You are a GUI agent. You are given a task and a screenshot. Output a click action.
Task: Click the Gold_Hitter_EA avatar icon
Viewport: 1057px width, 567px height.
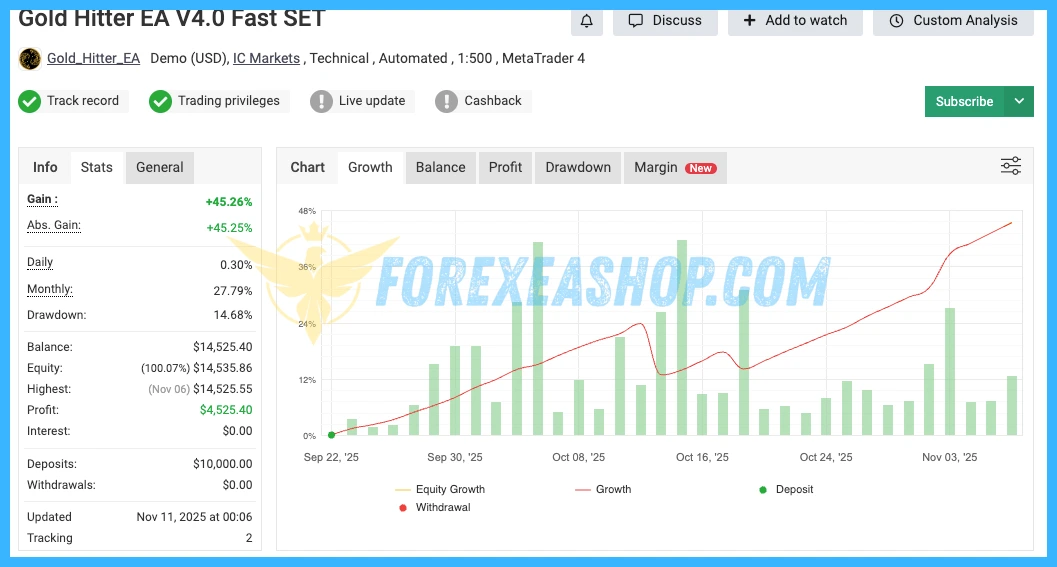30,59
